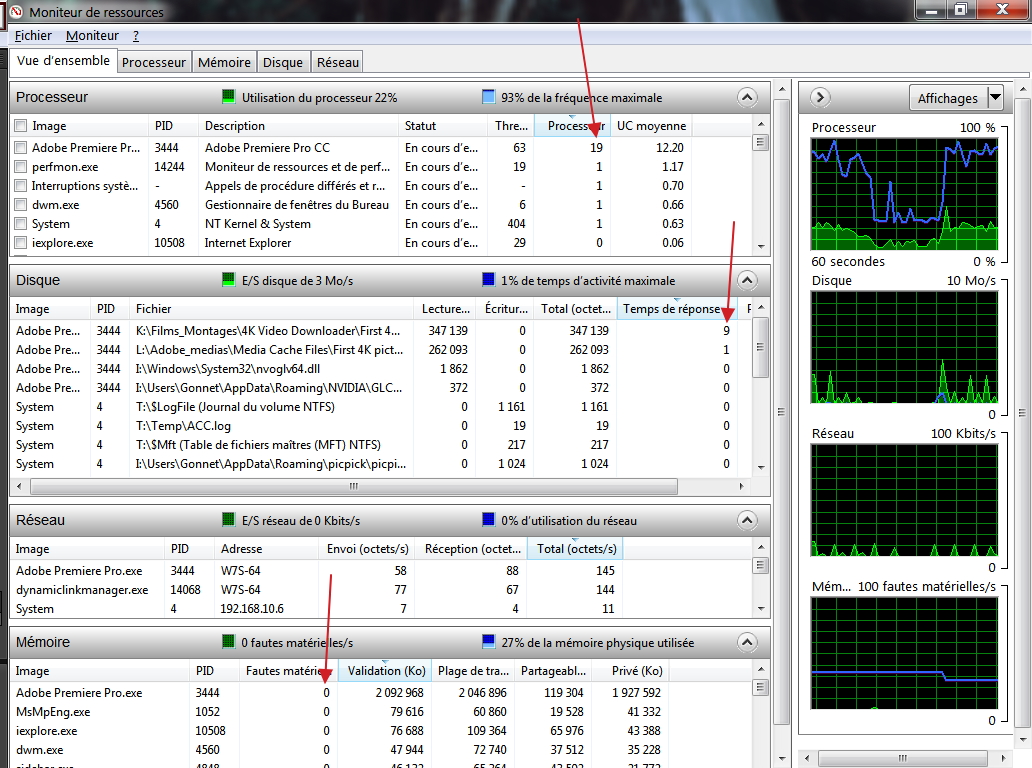Collapse the Mémoire section chevron
This screenshot has height=768, width=1032.
tap(747, 642)
